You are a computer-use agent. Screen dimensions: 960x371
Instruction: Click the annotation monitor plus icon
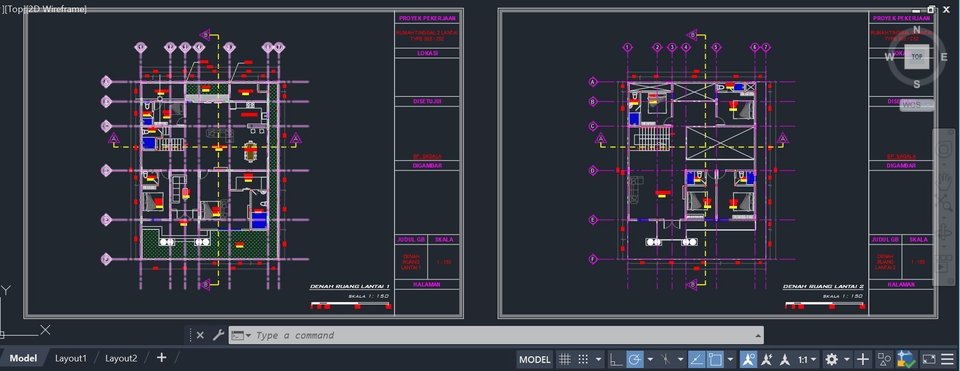[x=863, y=359]
